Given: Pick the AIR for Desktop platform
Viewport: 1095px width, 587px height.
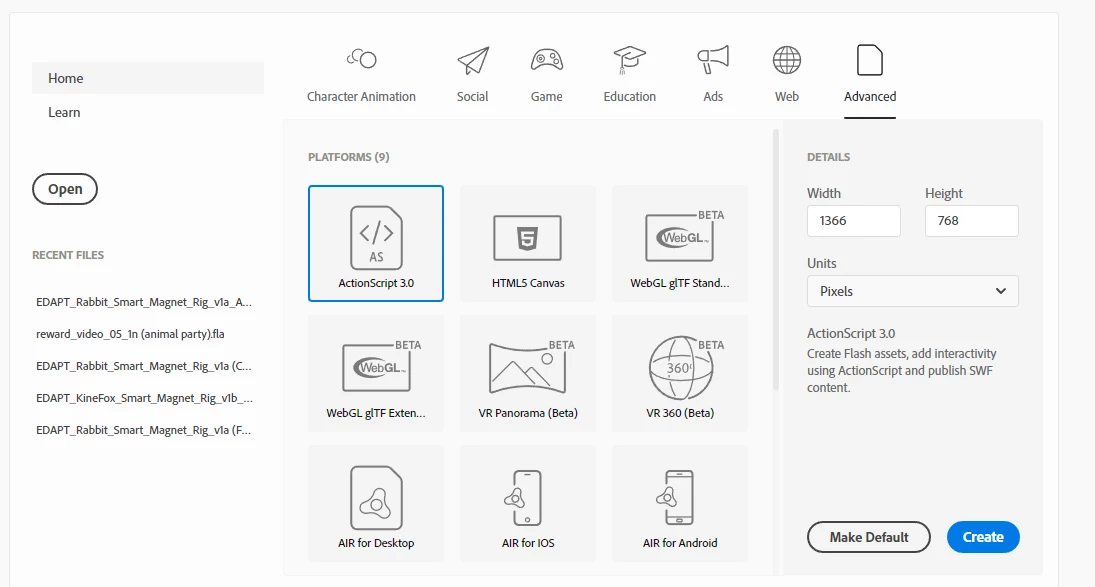Looking at the screenshot, I should [x=376, y=503].
